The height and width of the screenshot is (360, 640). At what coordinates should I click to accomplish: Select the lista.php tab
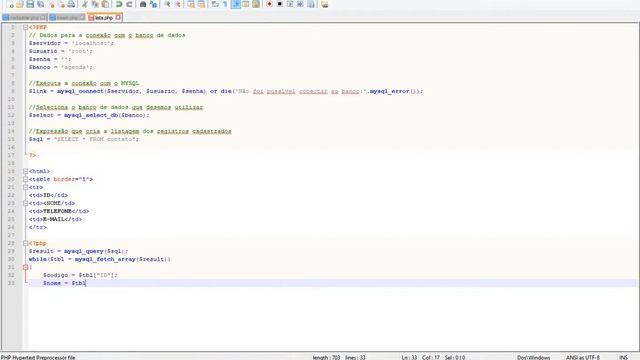point(104,18)
